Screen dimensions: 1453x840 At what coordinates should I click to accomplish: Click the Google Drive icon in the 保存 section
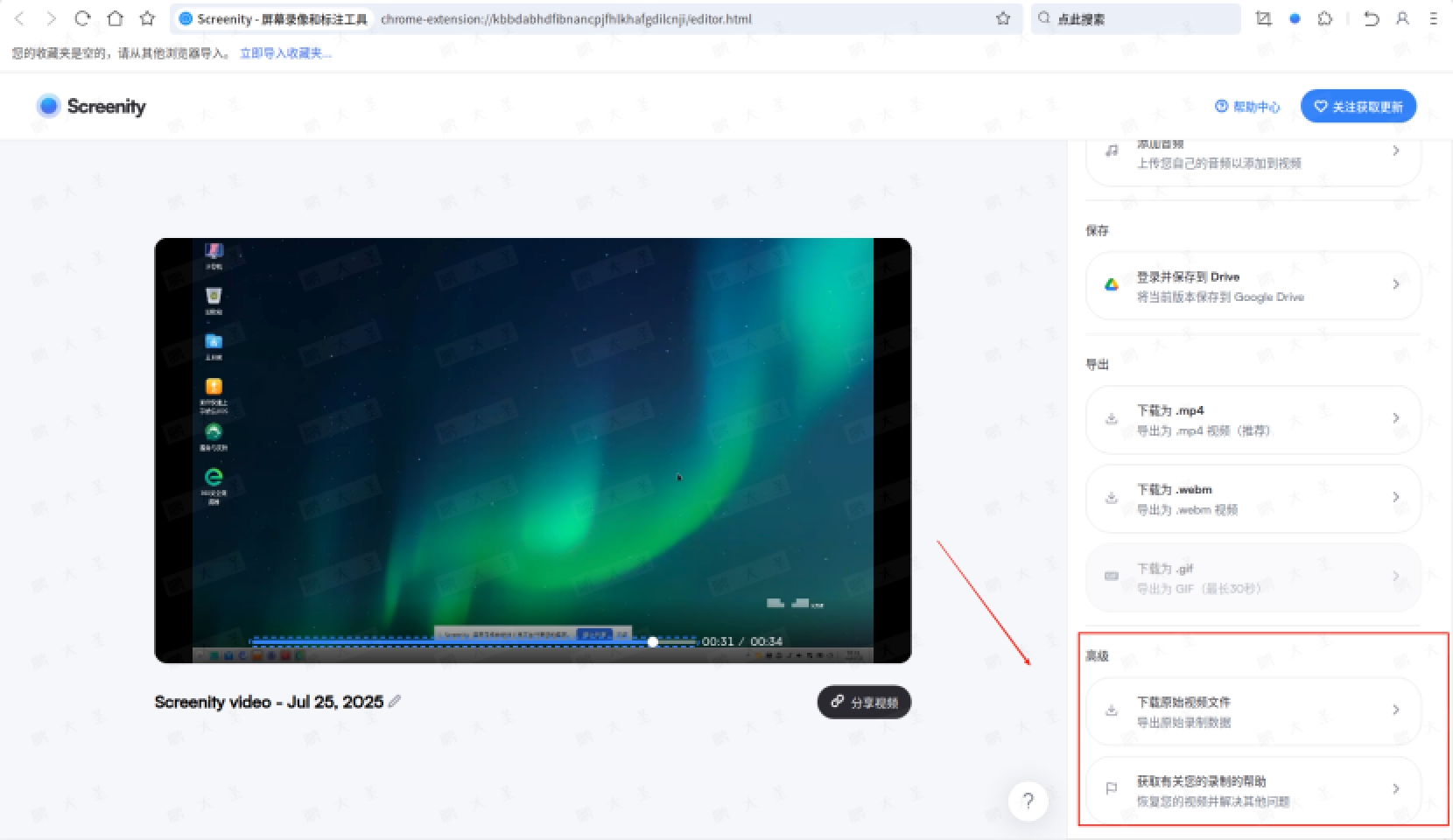click(x=1112, y=285)
